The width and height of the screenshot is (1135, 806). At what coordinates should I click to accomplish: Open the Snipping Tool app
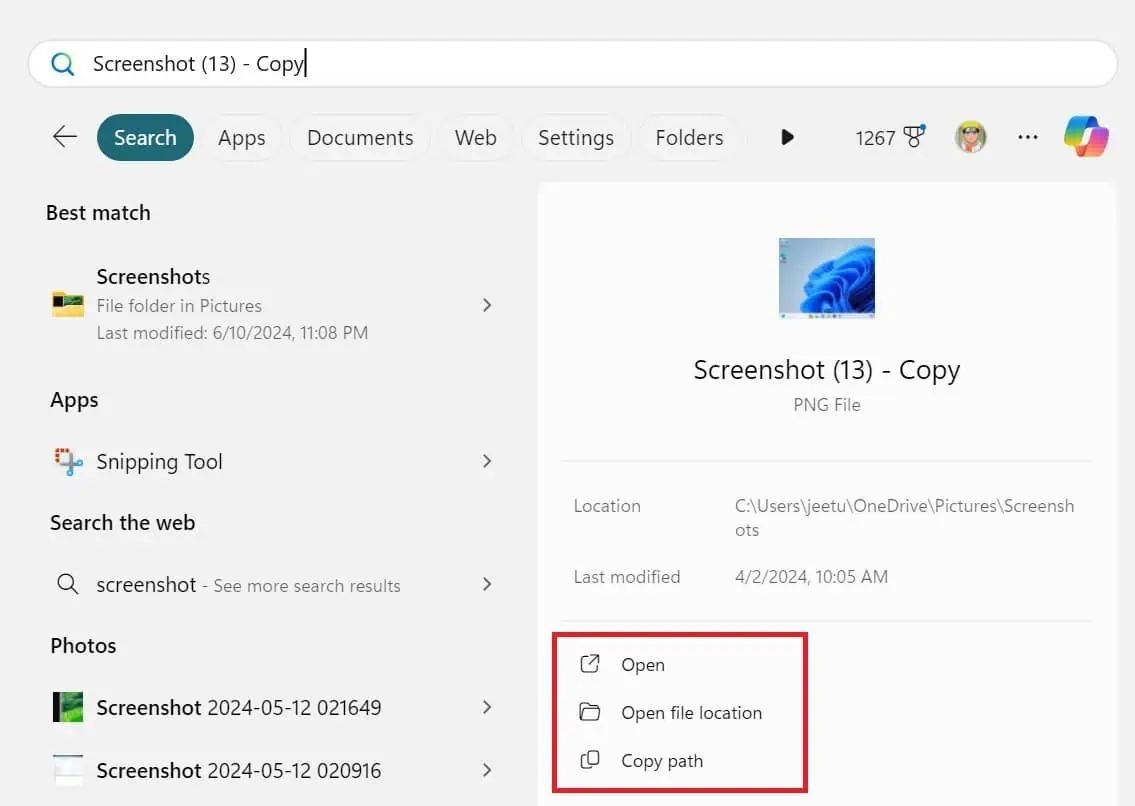(158, 461)
